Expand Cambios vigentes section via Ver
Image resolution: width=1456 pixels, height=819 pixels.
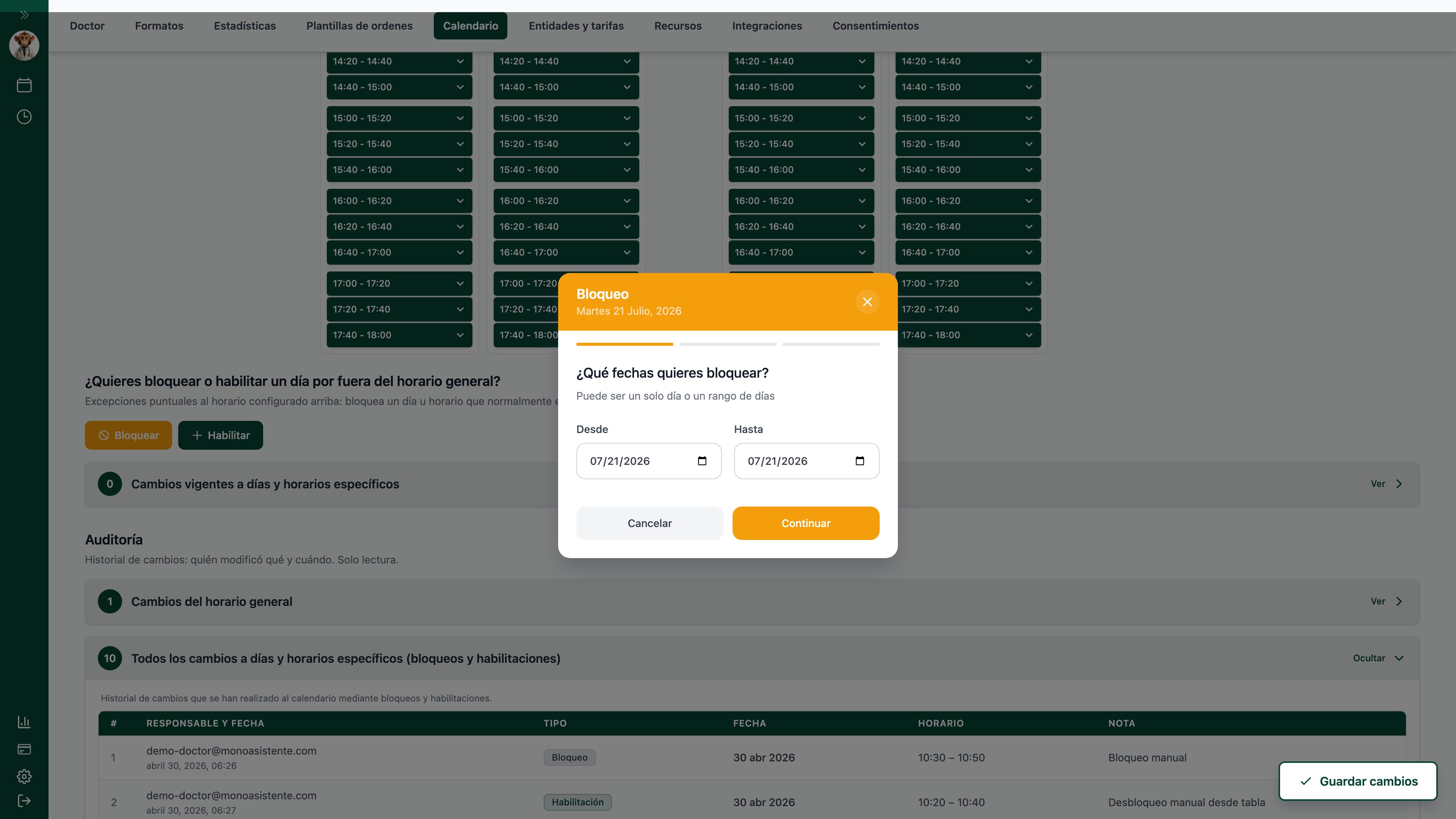coord(1387,484)
